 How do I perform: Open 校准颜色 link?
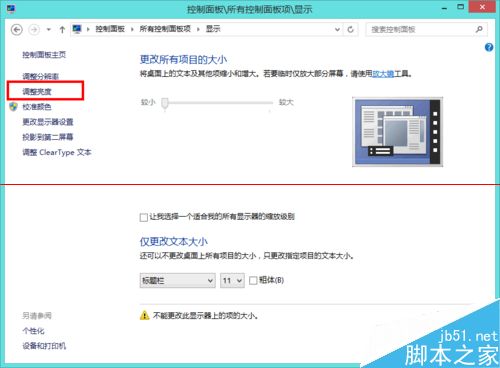click(37, 107)
